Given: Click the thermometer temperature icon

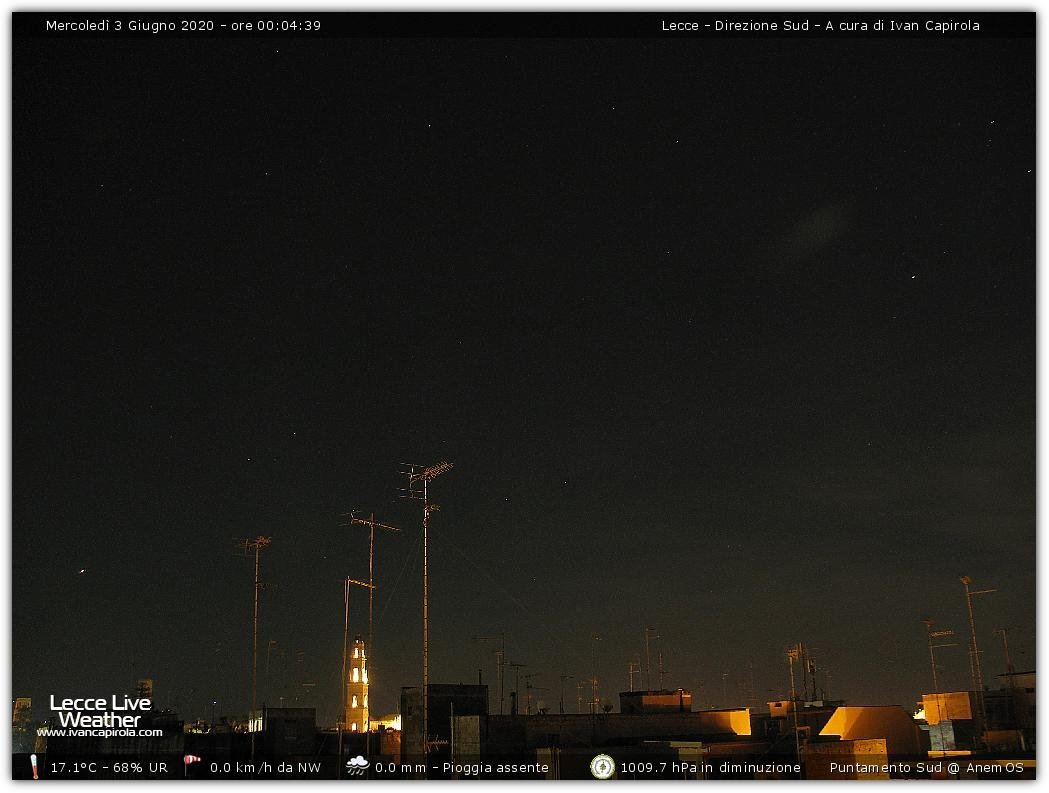Looking at the screenshot, I should pyautogui.click(x=34, y=767).
